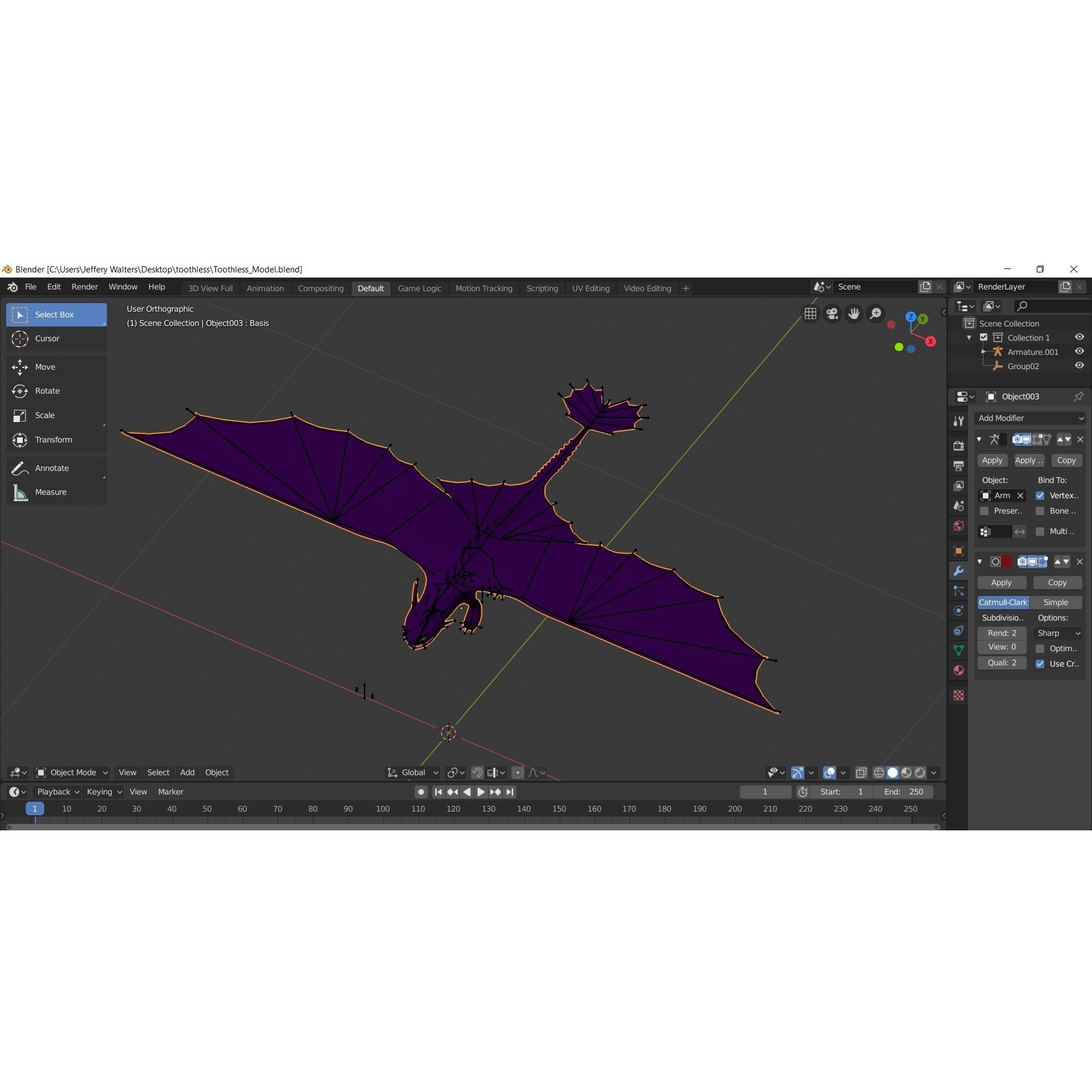Toggle X-ray view in viewport header
This screenshot has width=1092, height=1092.
861,772
